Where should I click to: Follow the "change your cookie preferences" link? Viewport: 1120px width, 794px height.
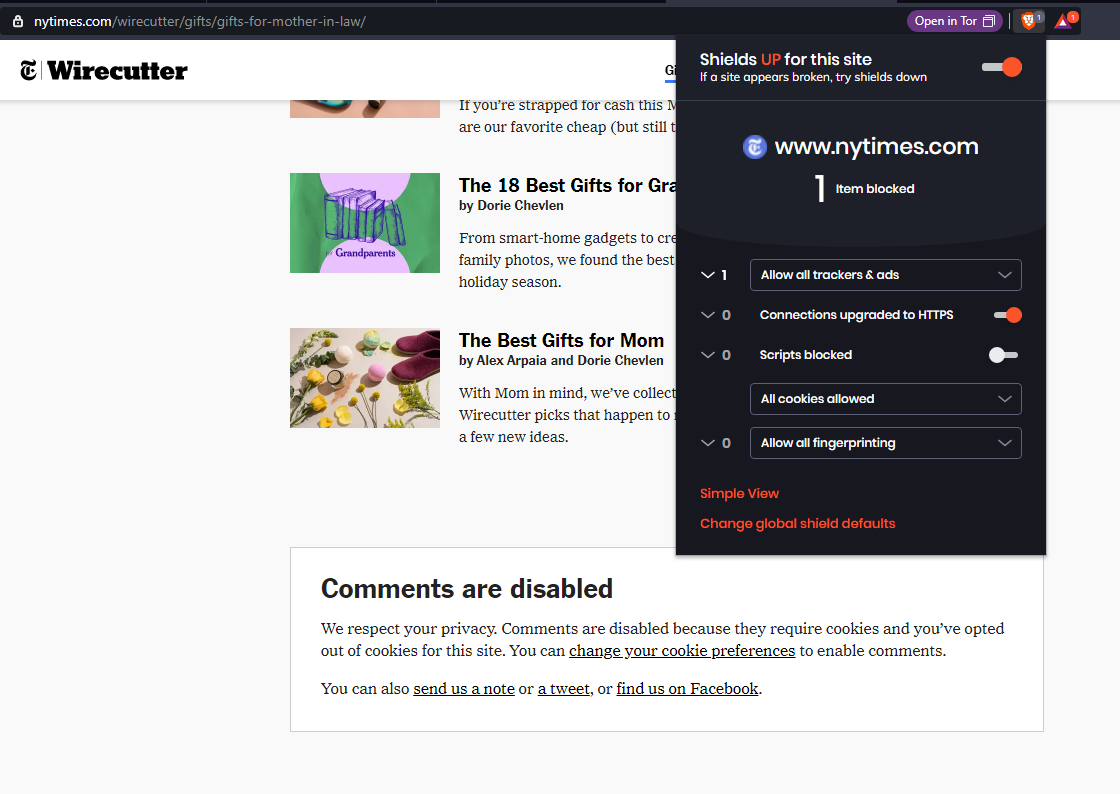tap(681, 650)
